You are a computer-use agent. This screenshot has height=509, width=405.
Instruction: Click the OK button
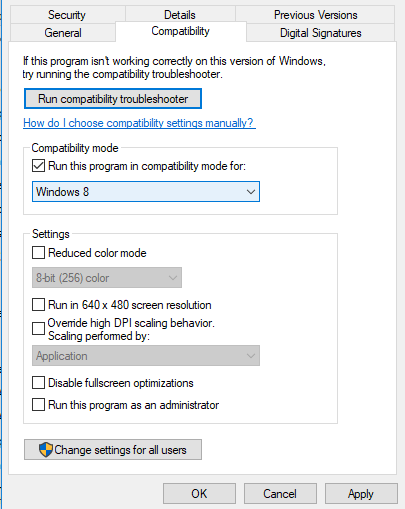pyautogui.click(x=199, y=494)
